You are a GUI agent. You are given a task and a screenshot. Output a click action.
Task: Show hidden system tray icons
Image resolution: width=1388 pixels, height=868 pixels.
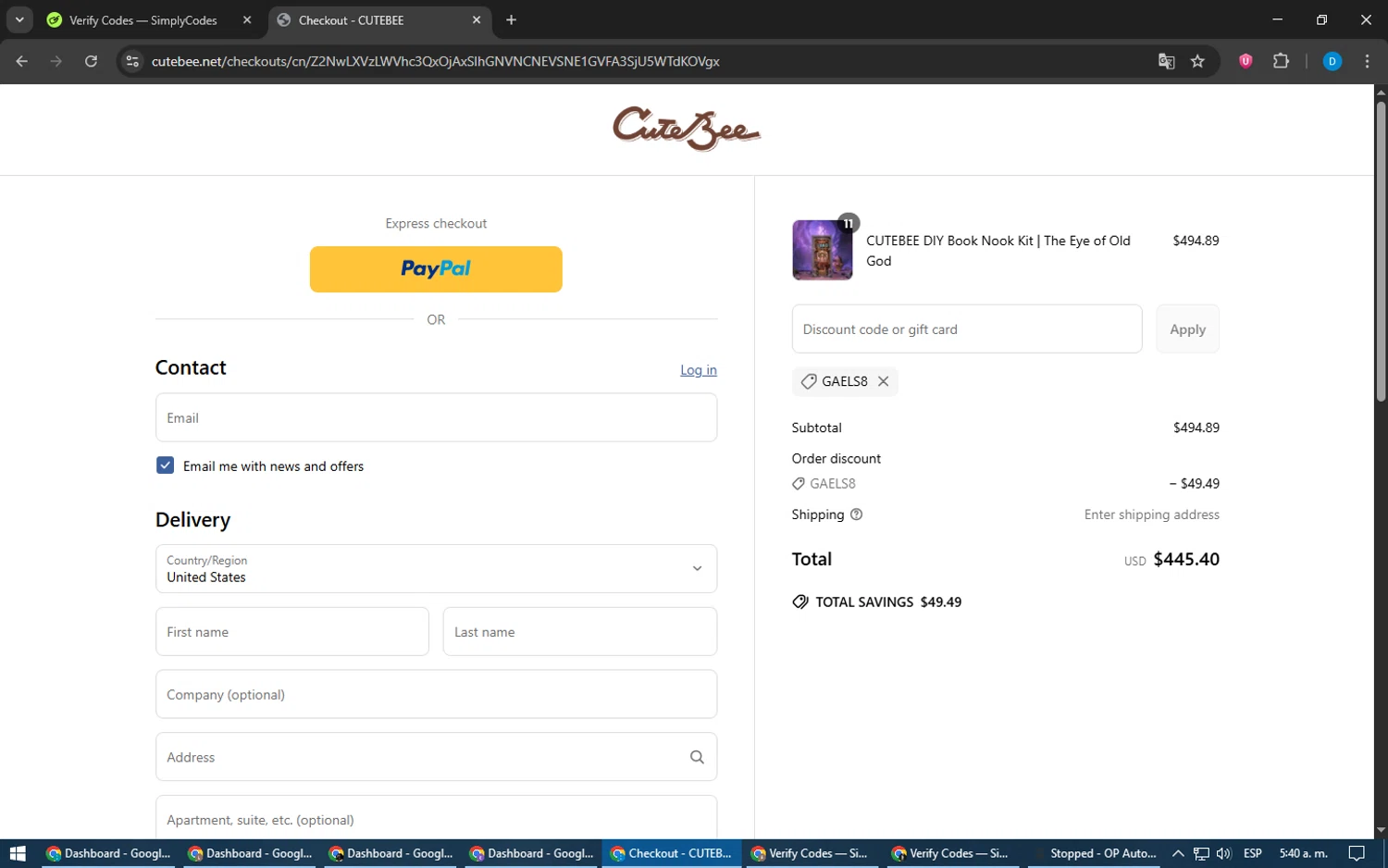point(1178,853)
